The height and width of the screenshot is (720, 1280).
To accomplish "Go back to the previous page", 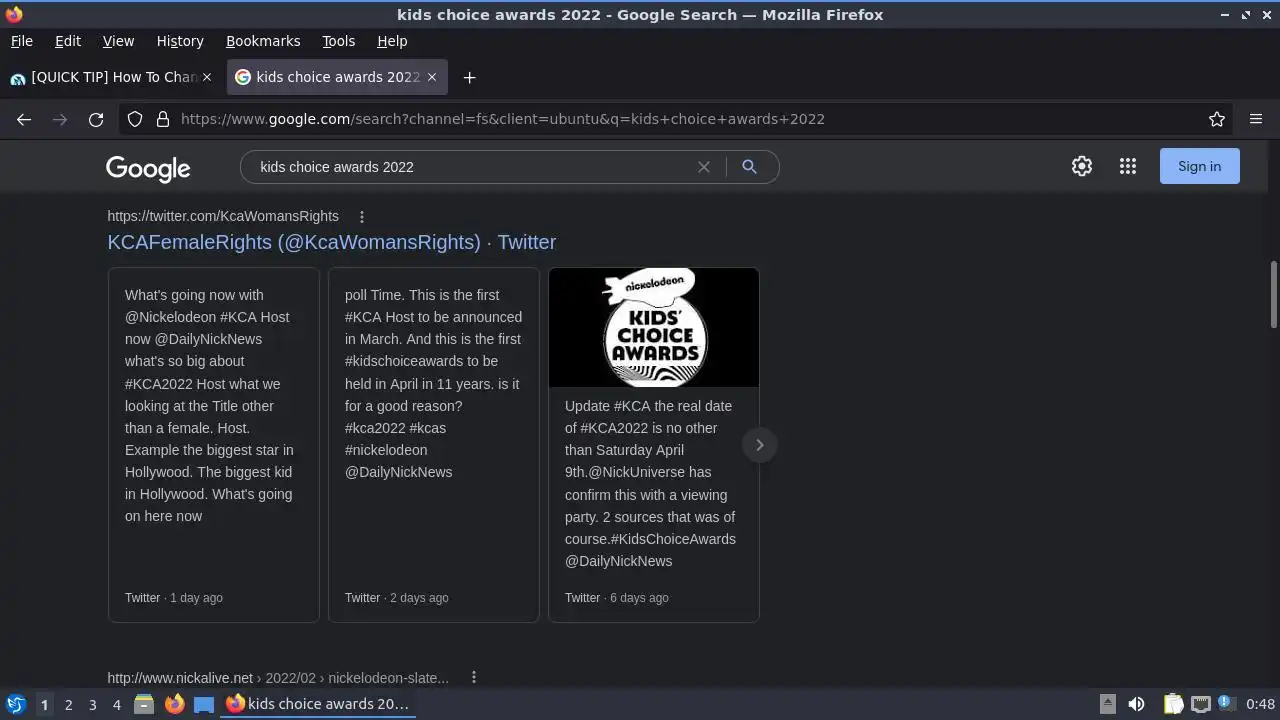I will pyautogui.click(x=24, y=119).
